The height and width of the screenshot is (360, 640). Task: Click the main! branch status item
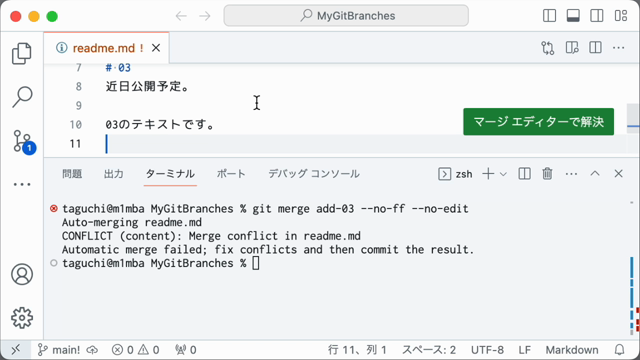(x=59, y=350)
